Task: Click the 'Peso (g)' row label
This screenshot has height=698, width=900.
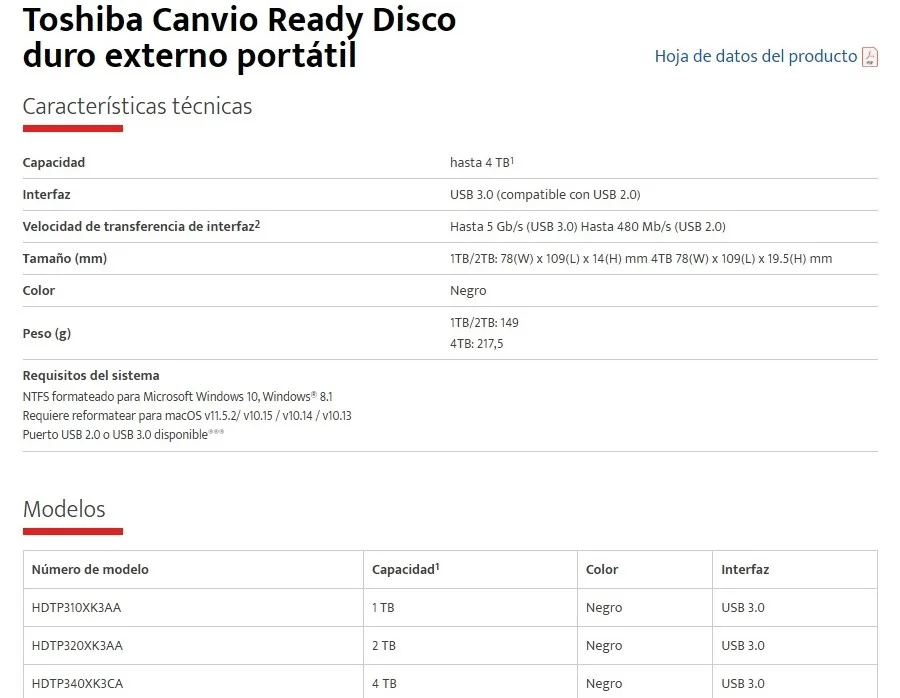Action: pyautogui.click(x=47, y=333)
